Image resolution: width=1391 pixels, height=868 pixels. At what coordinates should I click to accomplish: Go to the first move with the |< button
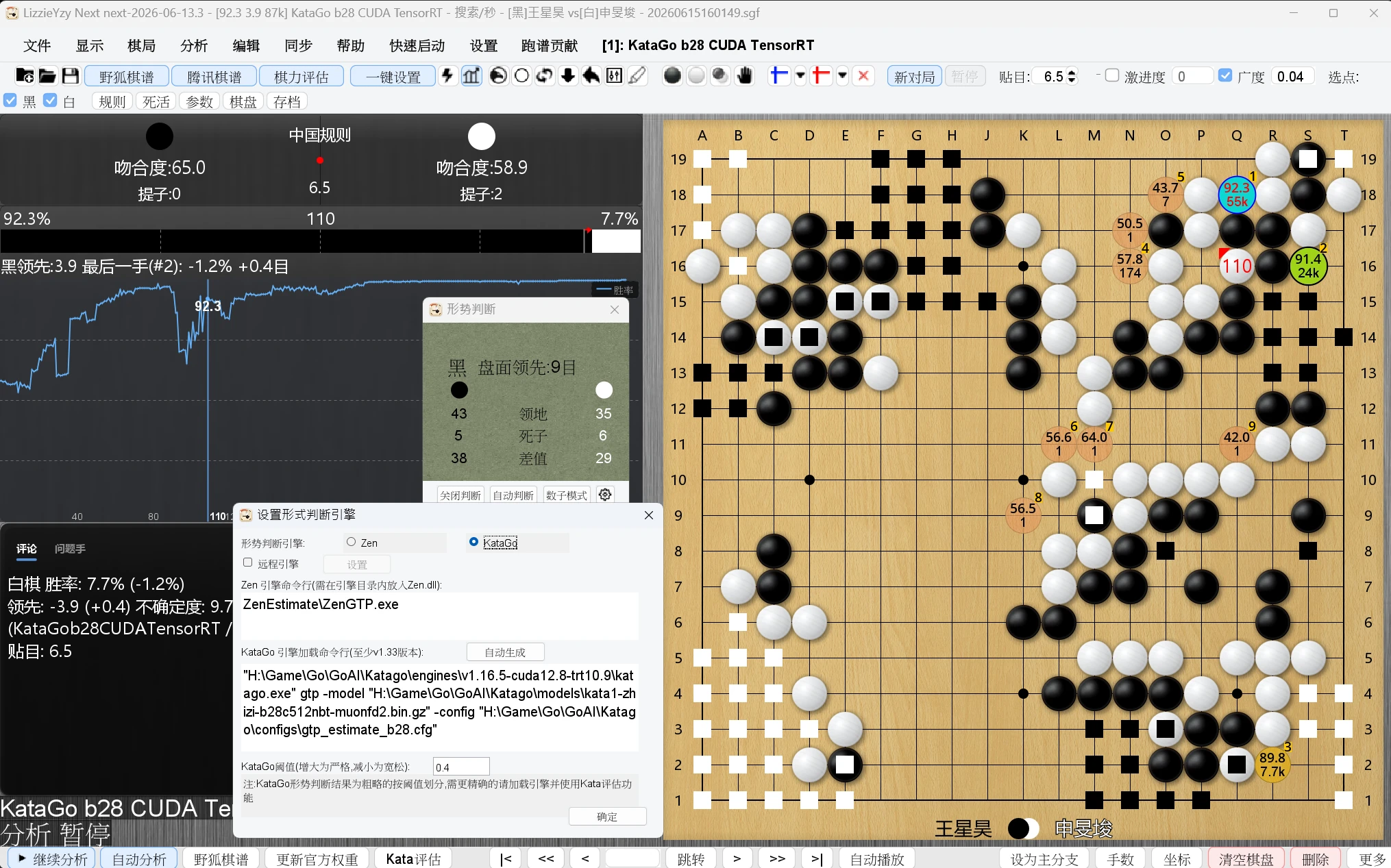click(x=506, y=858)
